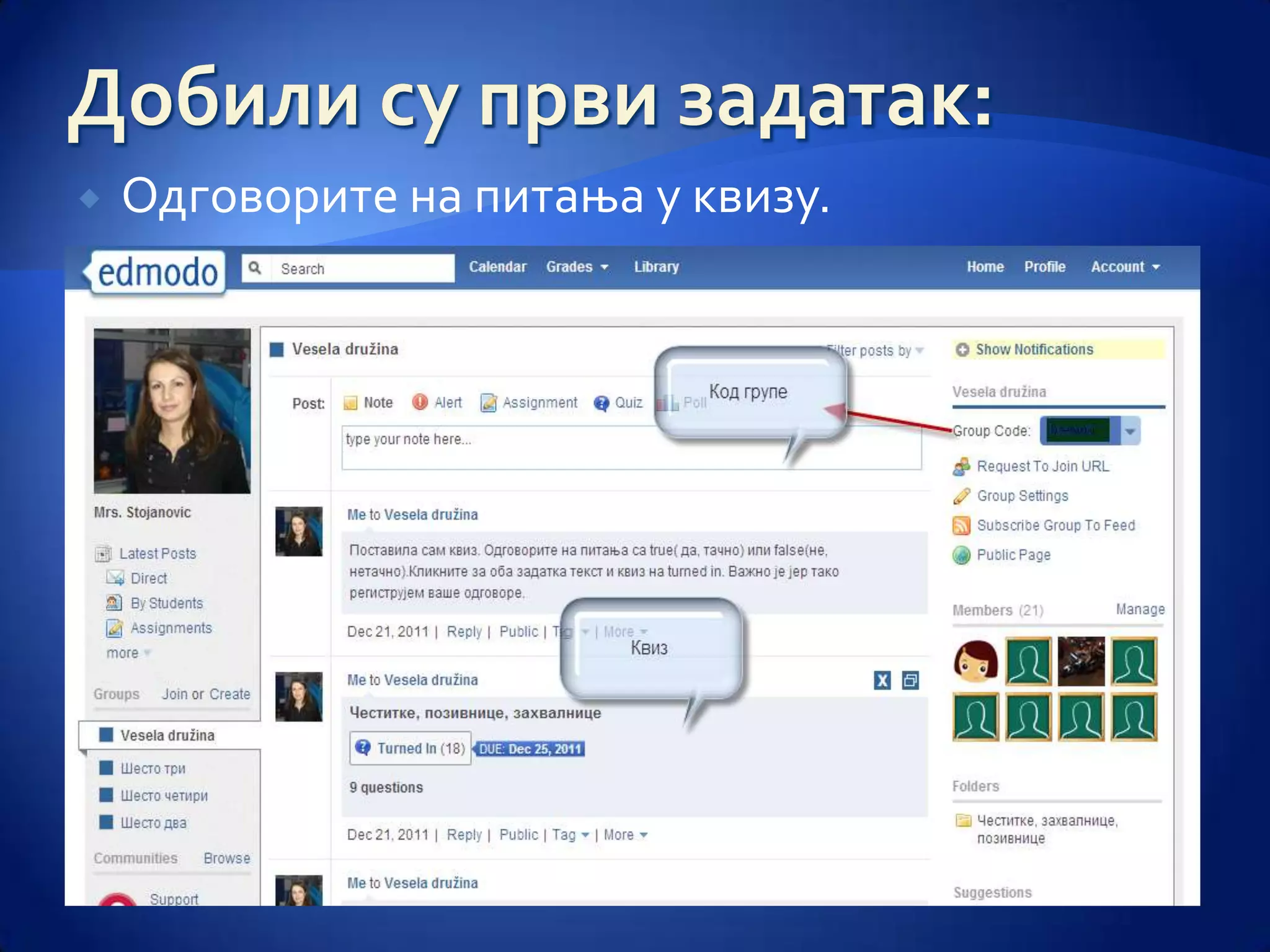Click the Show Notifications plus icon
The height and width of the screenshot is (952, 1270).
962,350
